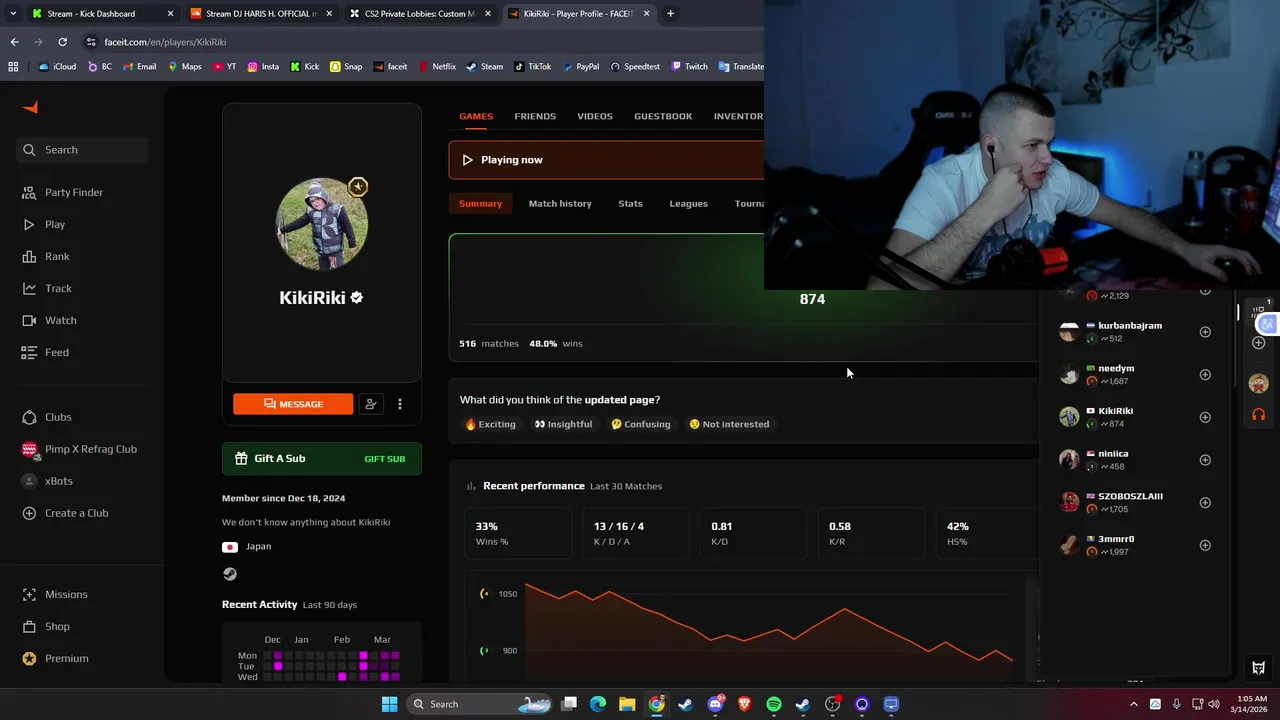
Task: Open the Stream DJ HARIS browser tab
Action: click(x=261, y=14)
